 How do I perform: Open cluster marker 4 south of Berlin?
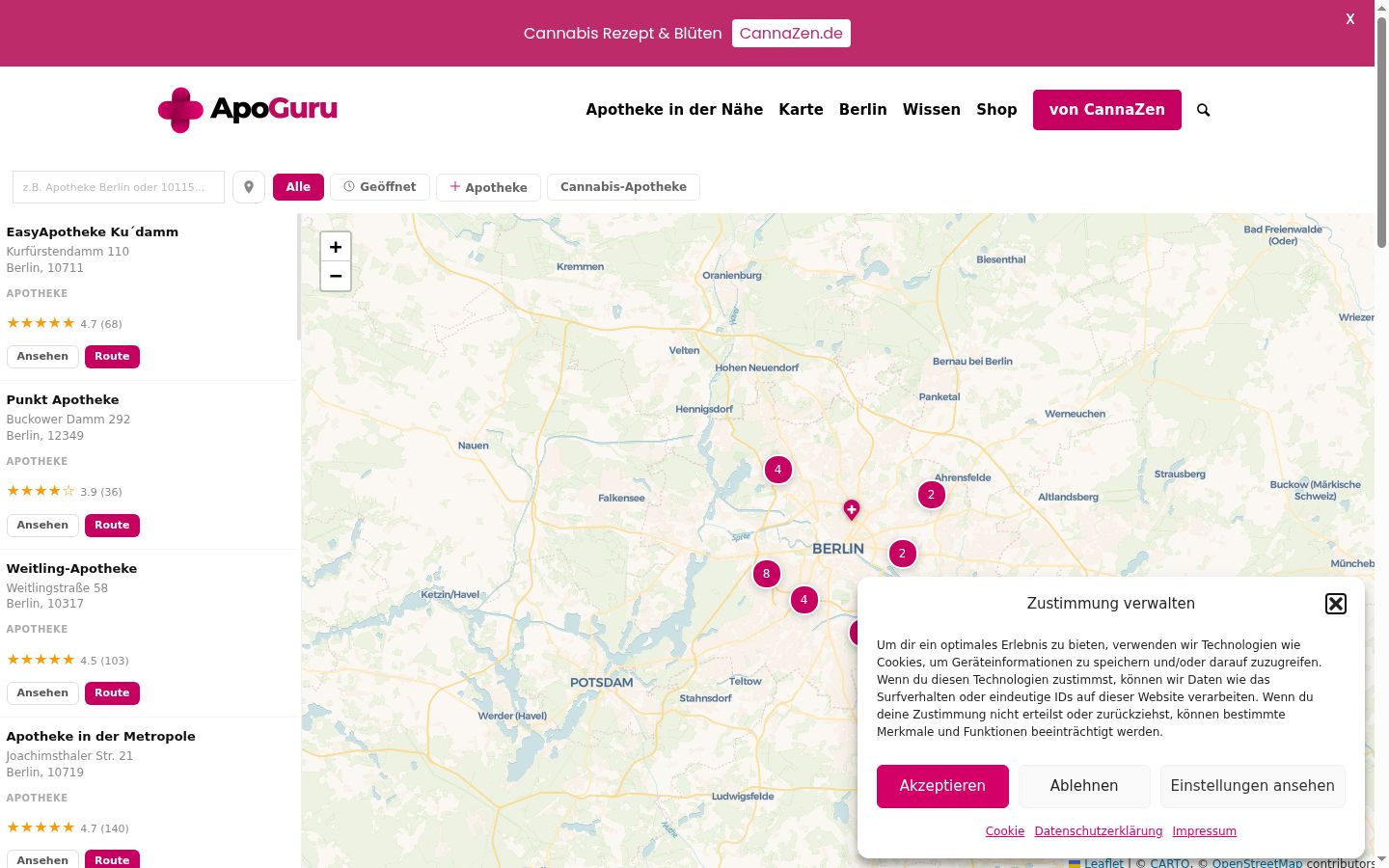tap(804, 600)
